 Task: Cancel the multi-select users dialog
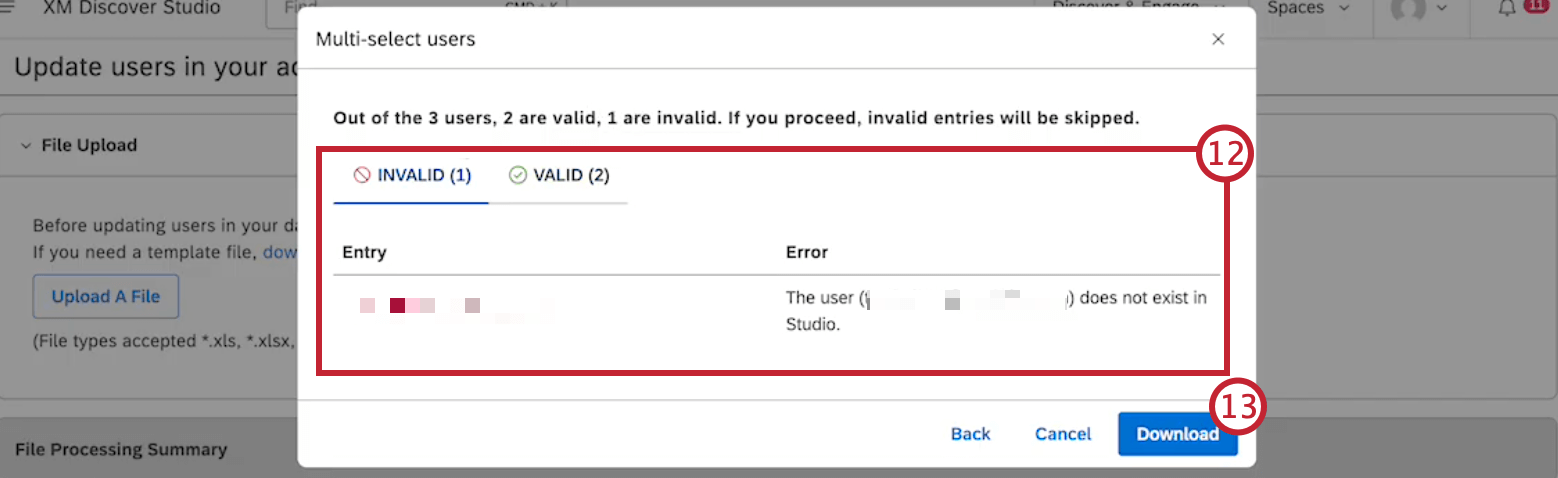[x=1063, y=434]
